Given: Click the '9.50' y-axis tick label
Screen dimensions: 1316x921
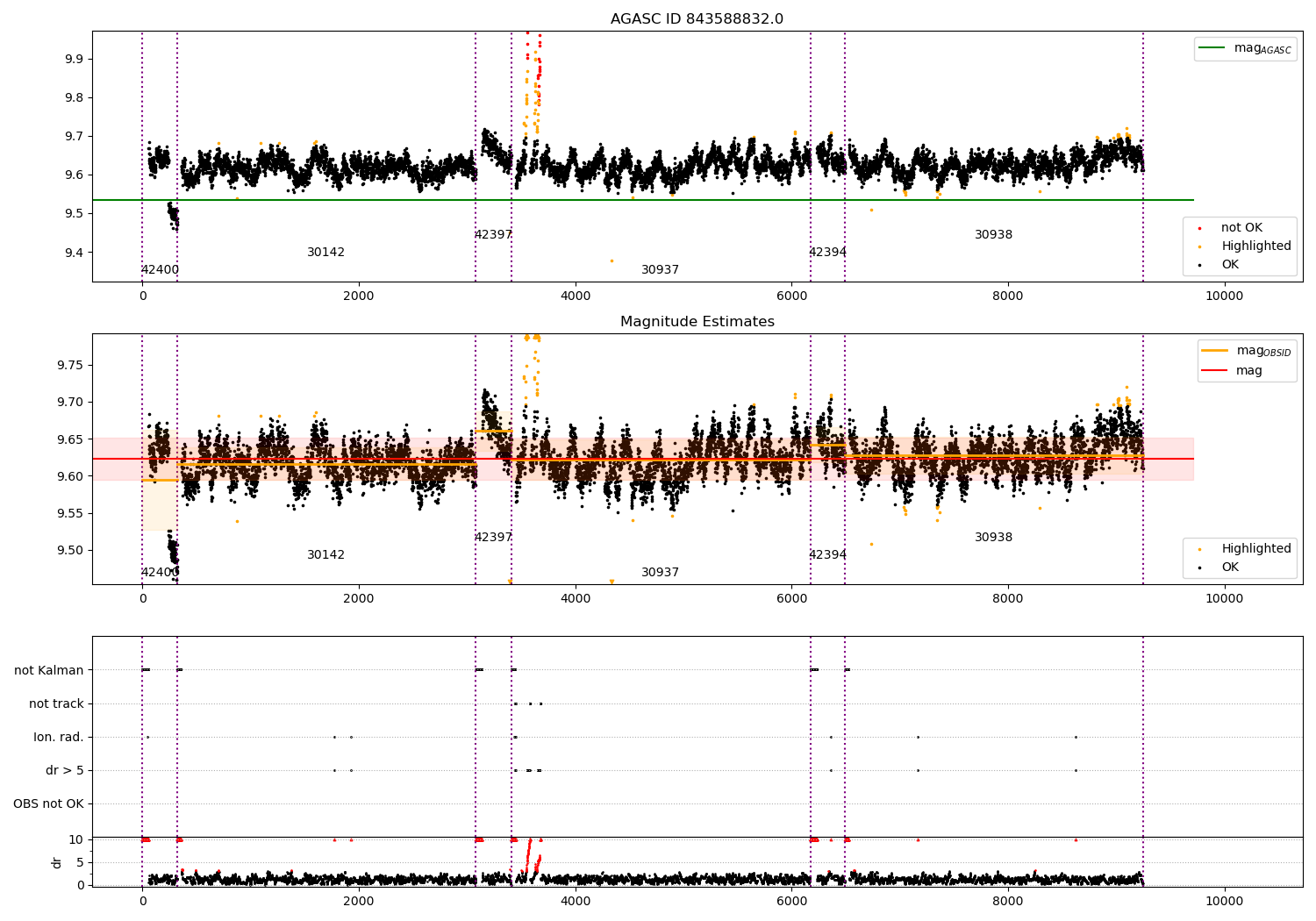Looking at the screenshot, I should tap(70, 551).
